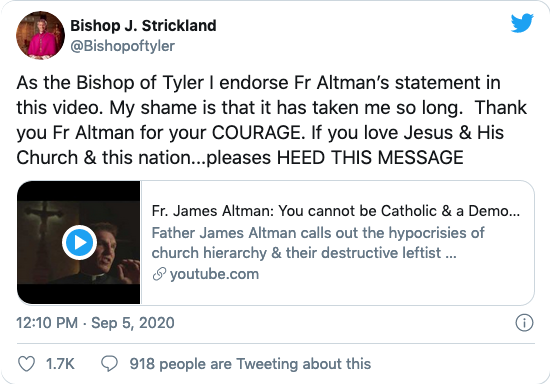Click the tweet text body

click(271, 120)
